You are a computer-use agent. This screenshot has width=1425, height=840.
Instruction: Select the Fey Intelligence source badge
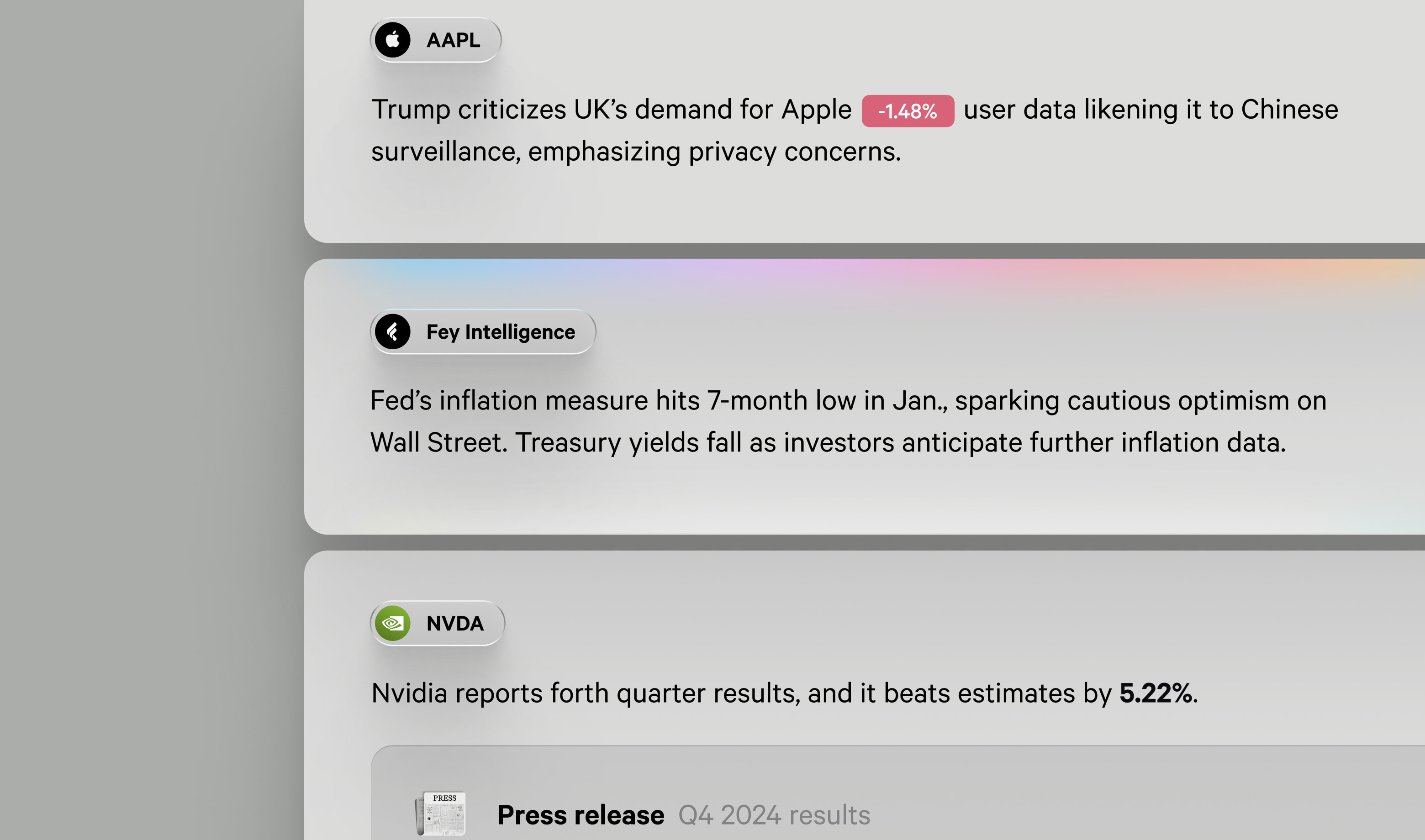482,332
